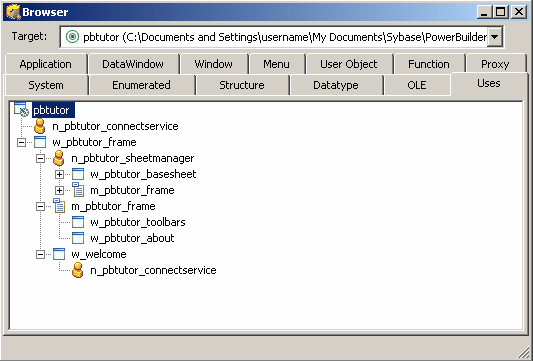Select the expanded m_pbtutor_frame label

pyautogui.click(x=113, y=206)
